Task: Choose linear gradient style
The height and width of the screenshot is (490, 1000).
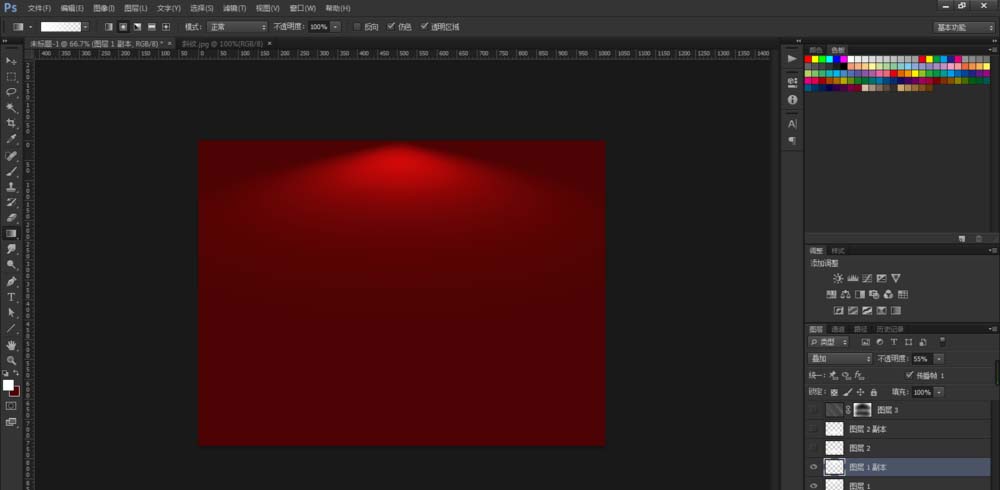Action: tap(108, 27)
